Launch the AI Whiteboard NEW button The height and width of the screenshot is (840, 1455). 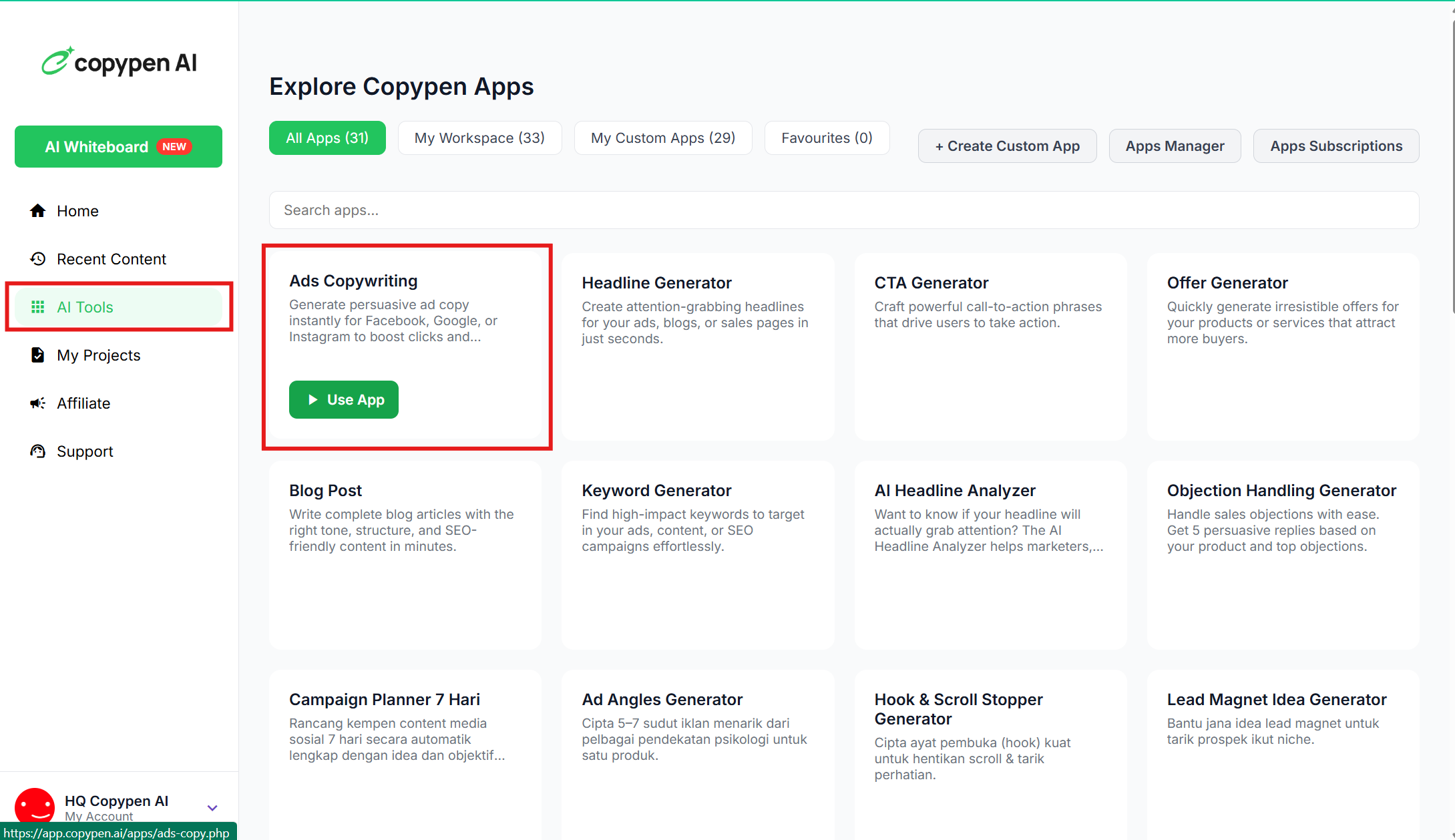coord(118,147)
